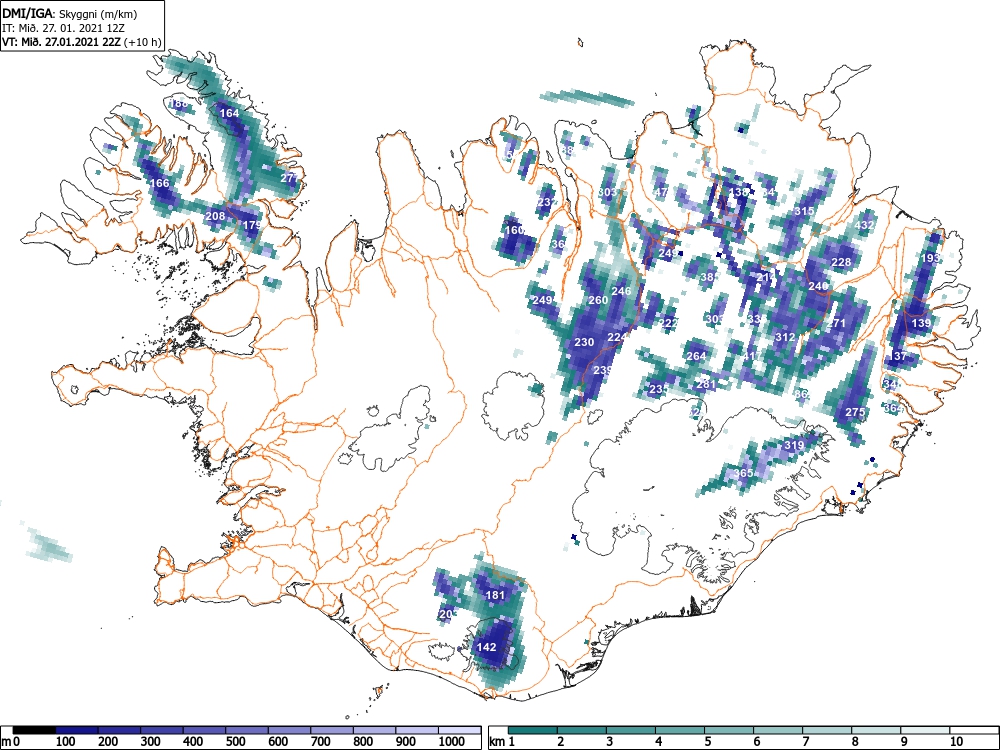Select the 281 visibility value
Image resolution: width=1000 pixels, height=750 pixels.
point(706,384)
